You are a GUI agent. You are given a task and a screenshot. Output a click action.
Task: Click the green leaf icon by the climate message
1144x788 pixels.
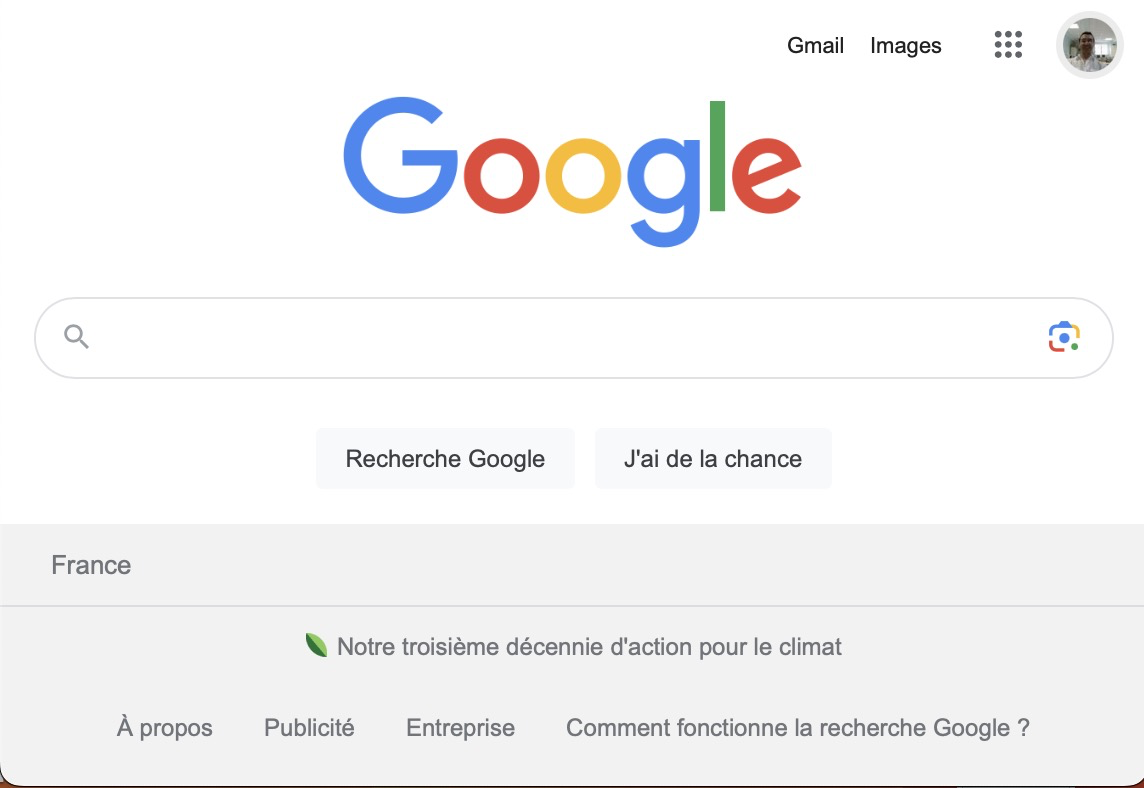click(316, 645)
